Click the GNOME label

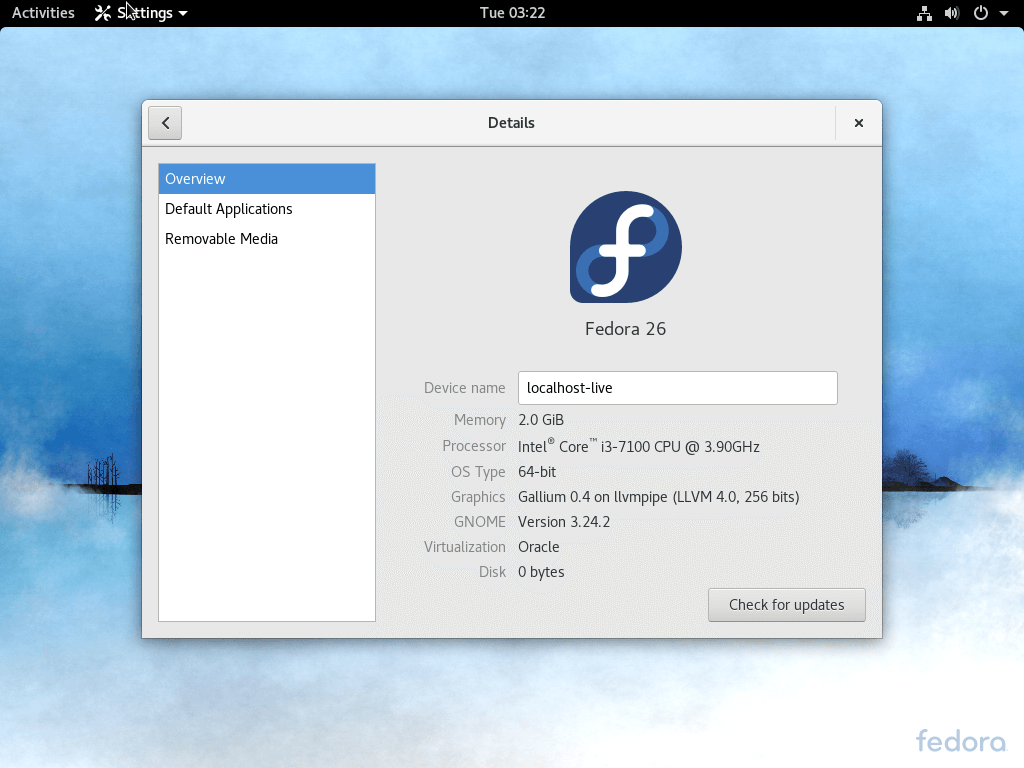click(479, 522)
